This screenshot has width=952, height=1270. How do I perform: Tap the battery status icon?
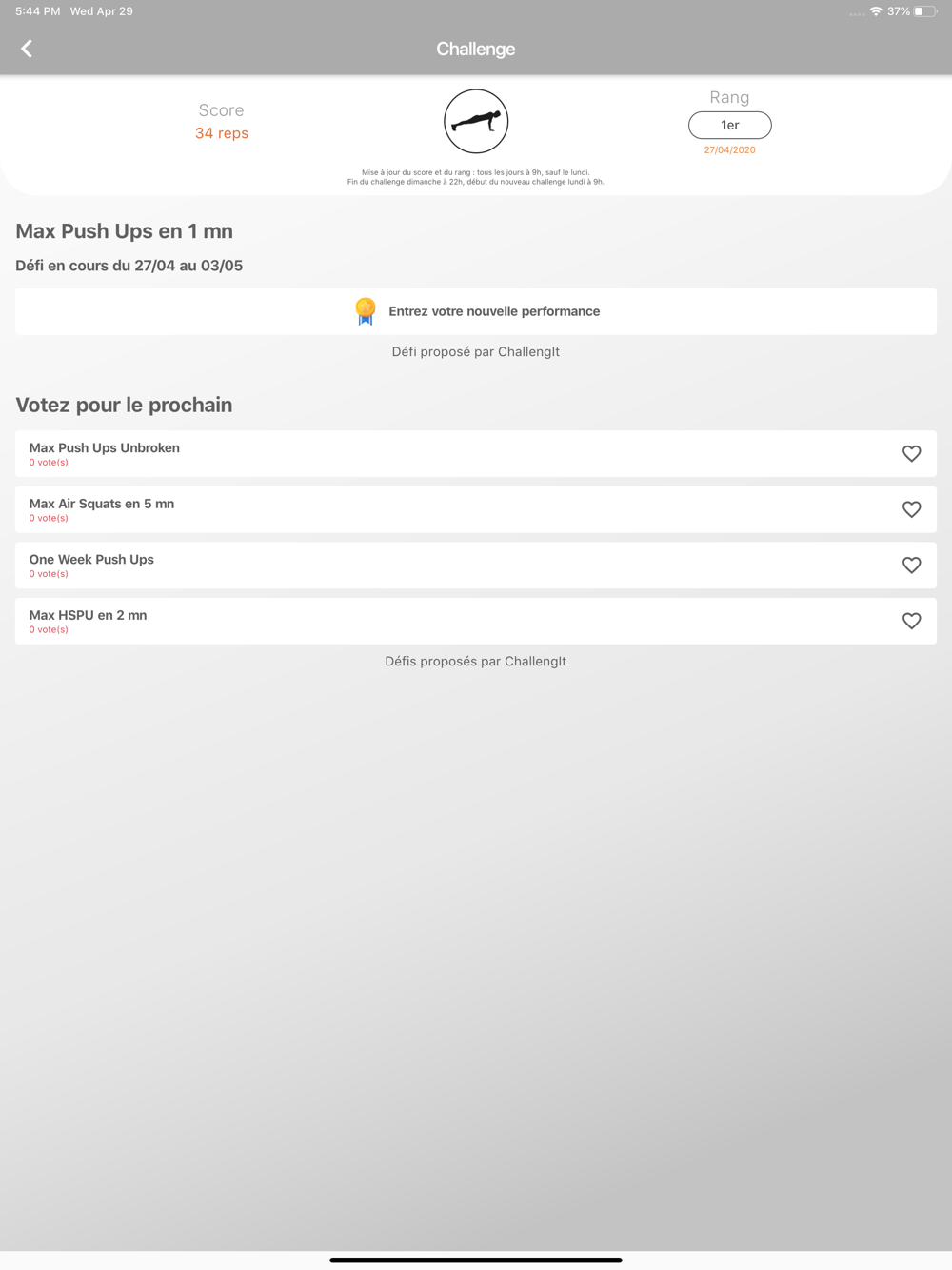coord(924,11)
